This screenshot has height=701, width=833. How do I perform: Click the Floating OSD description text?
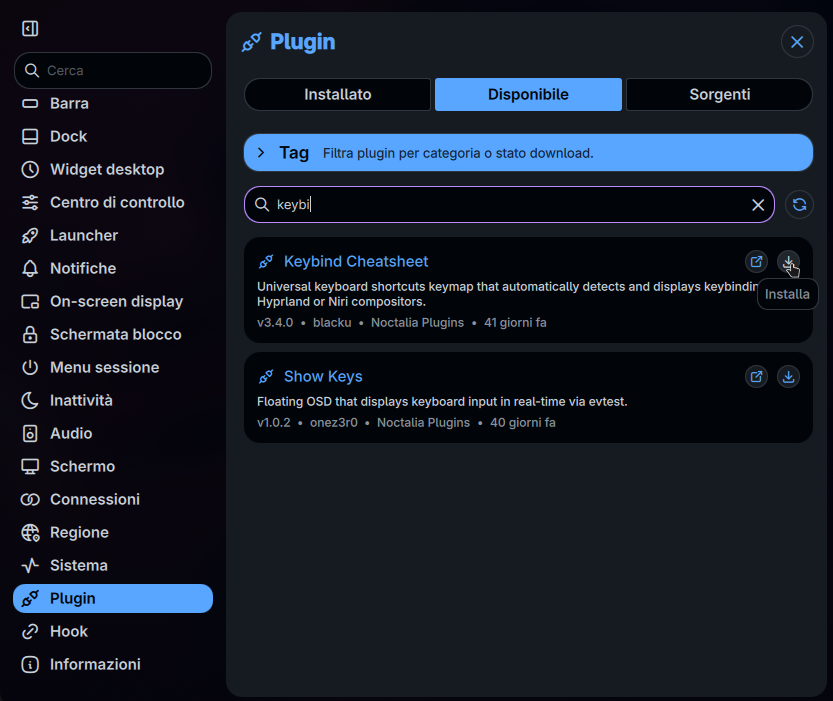coord(442,402)
